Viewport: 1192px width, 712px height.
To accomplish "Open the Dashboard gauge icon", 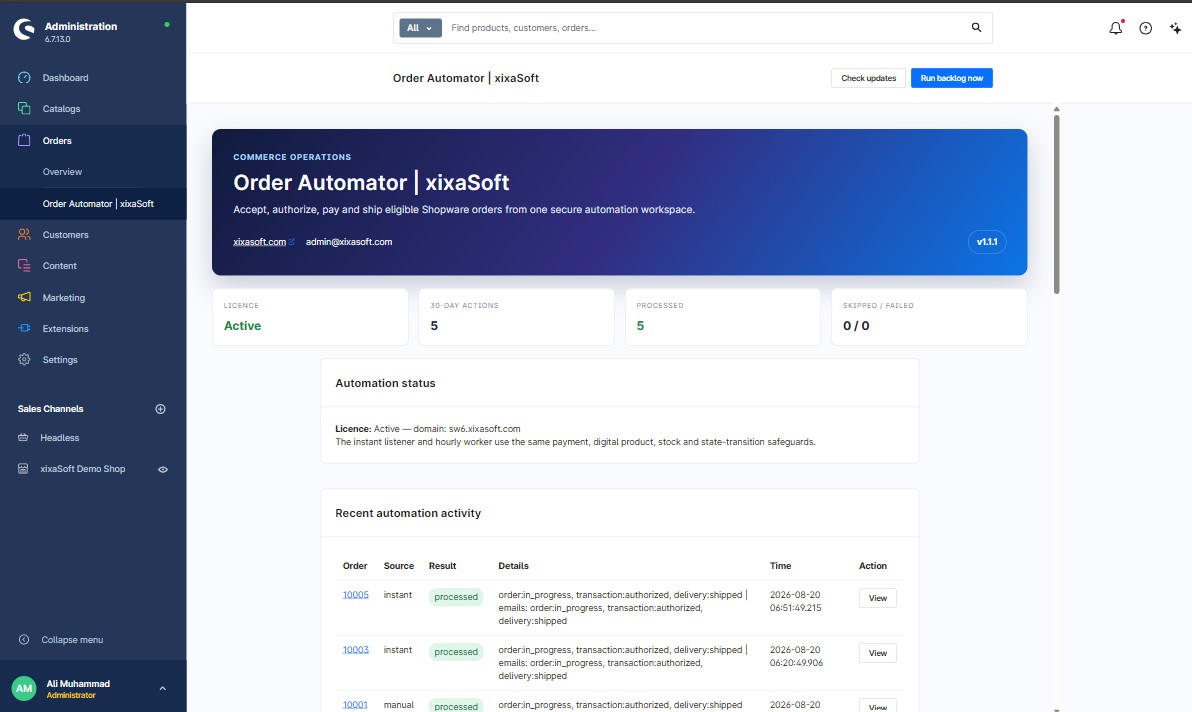I will (x=24, y=78).
